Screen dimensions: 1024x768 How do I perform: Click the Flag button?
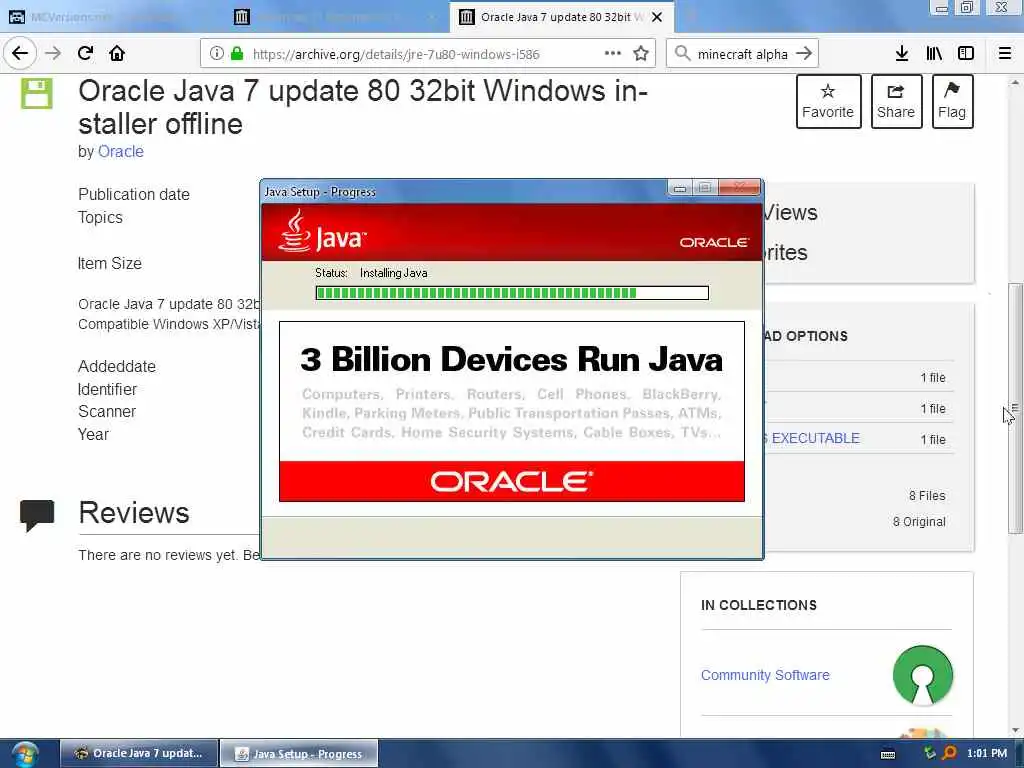[952, 101]
